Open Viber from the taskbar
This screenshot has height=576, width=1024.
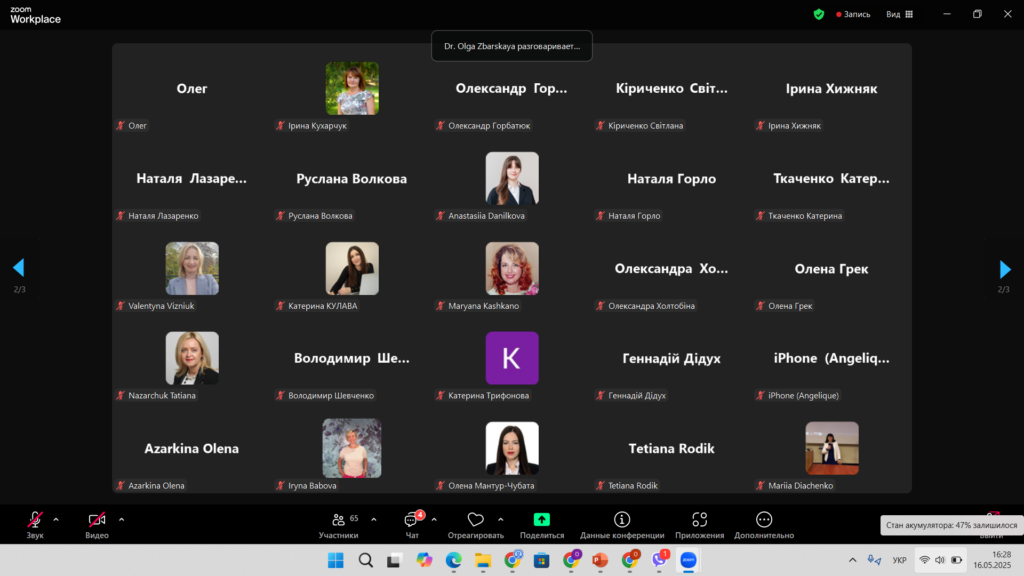660,560
